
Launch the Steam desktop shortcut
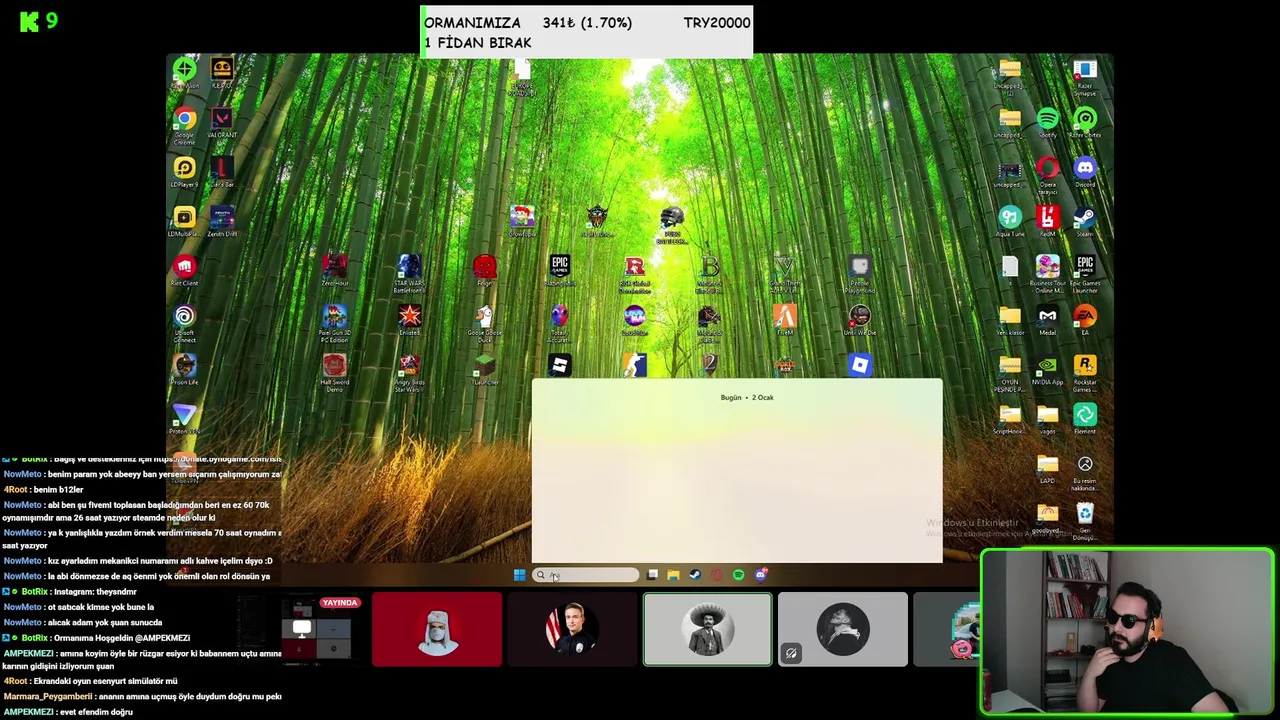pos(1085,218)
